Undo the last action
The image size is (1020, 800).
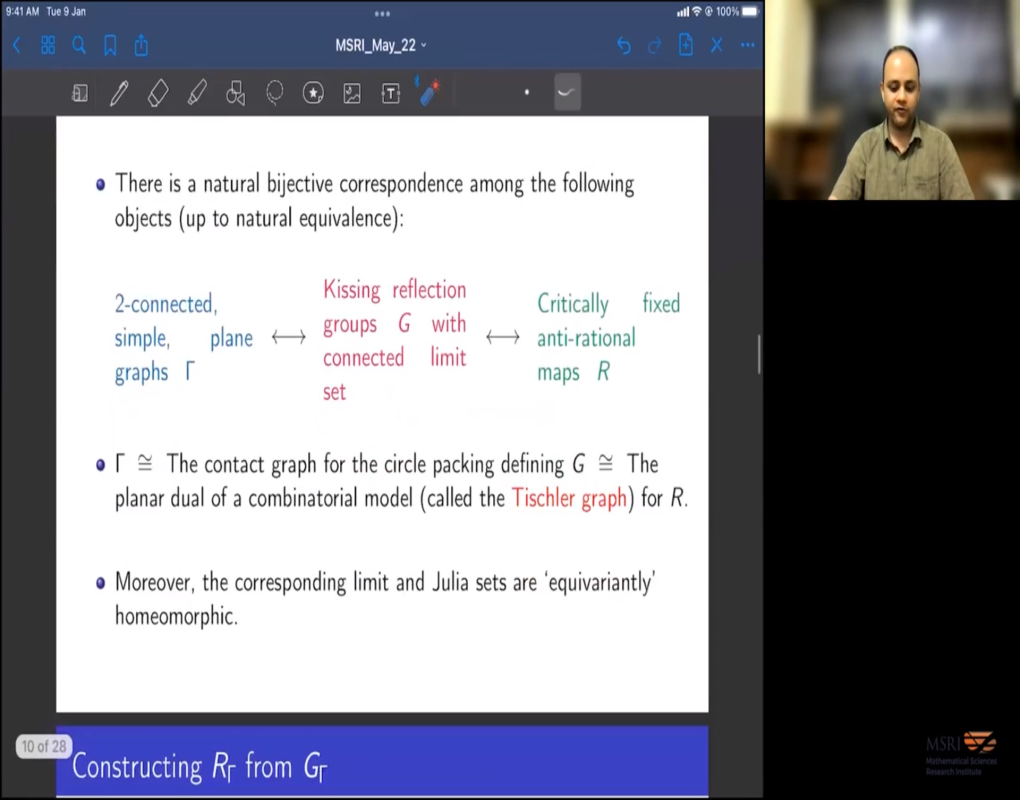click(x=624, y=45)
